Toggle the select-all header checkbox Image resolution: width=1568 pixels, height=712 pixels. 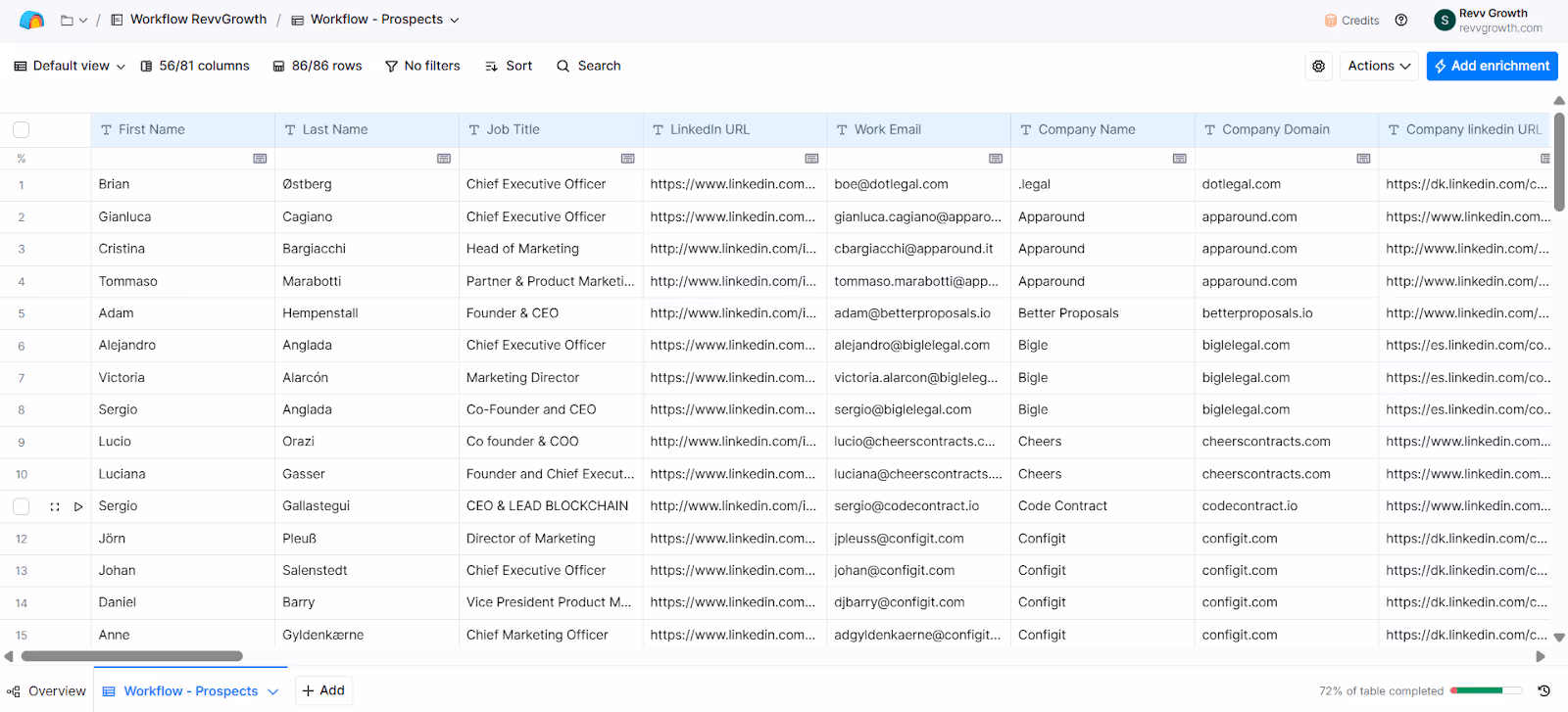pyautogui.click(x=22, y=129)
